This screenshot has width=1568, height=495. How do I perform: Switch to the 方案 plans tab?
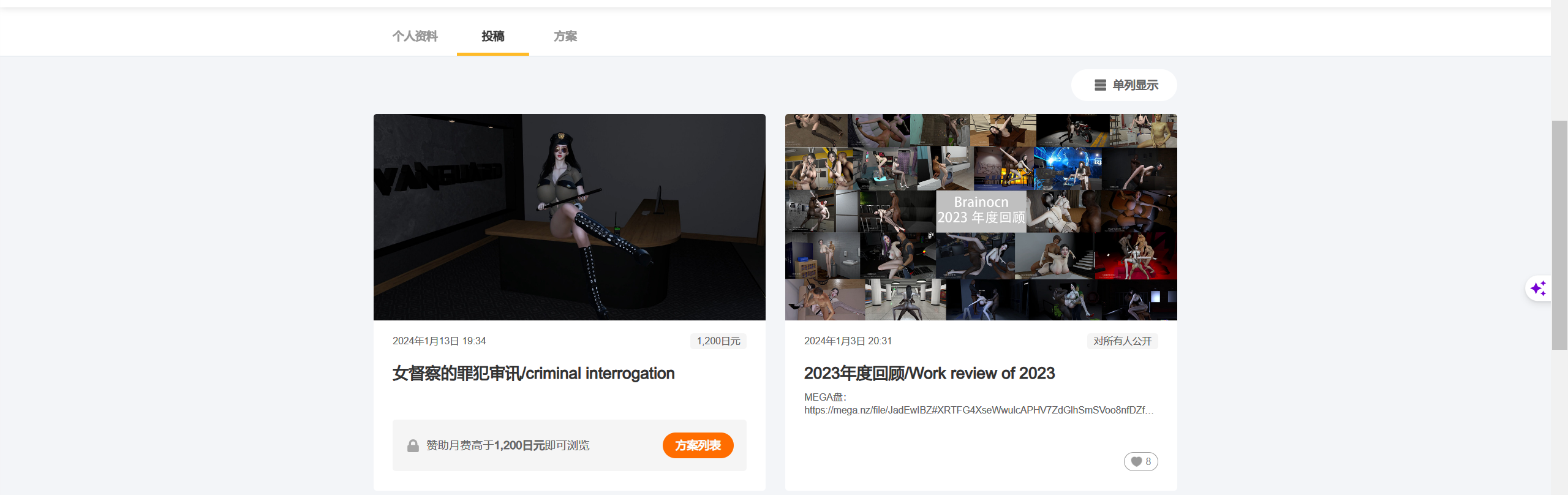[565, 36]
